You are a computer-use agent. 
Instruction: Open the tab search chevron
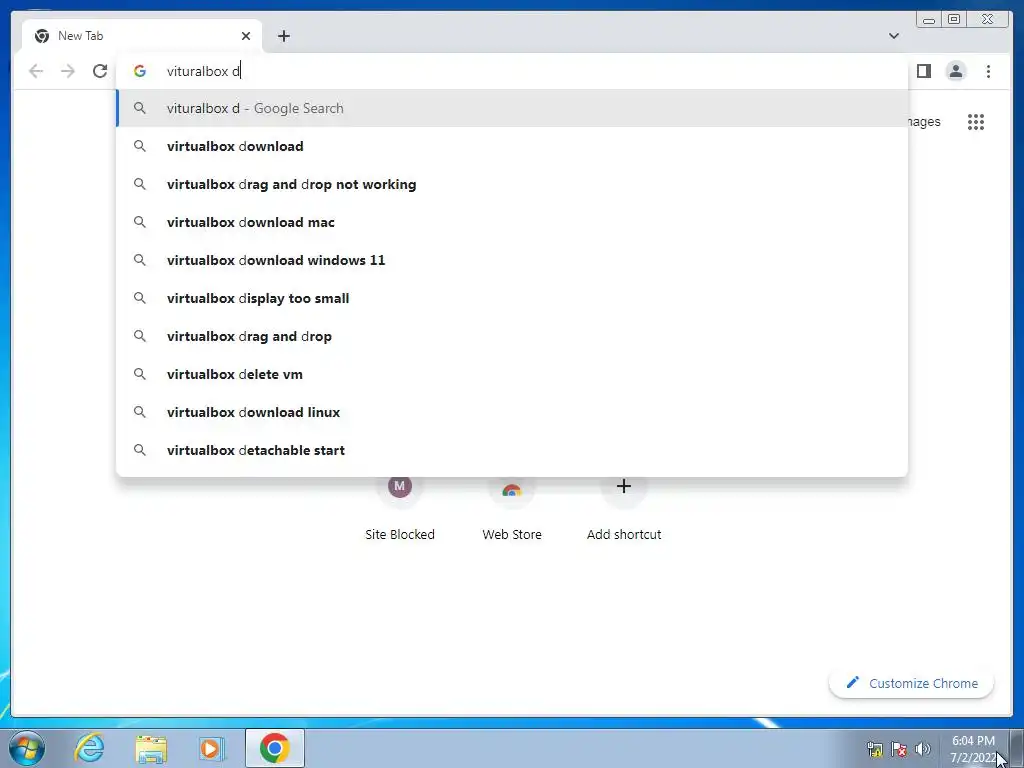pos(894,36)
